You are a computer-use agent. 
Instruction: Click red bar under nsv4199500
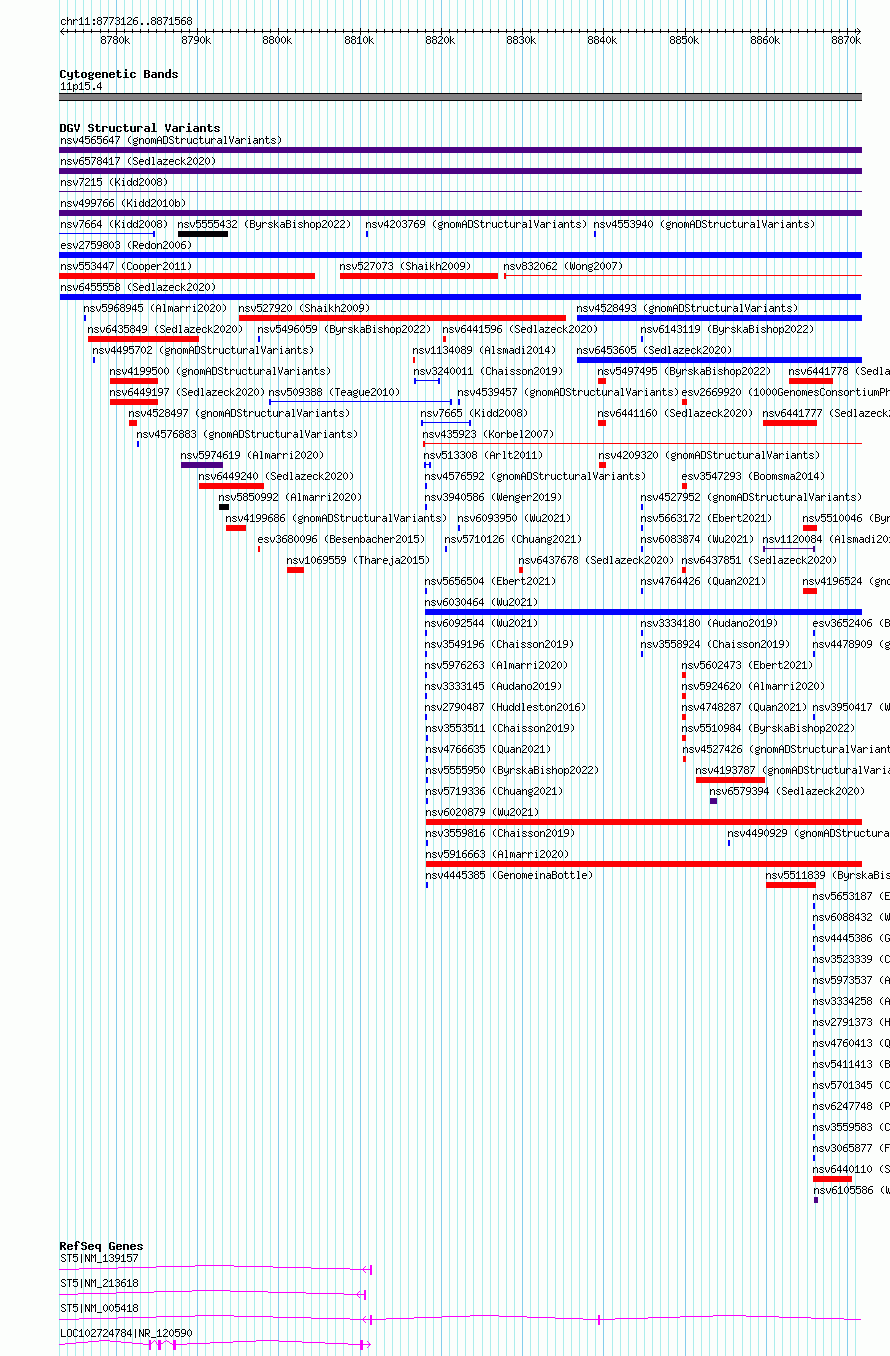134,381
